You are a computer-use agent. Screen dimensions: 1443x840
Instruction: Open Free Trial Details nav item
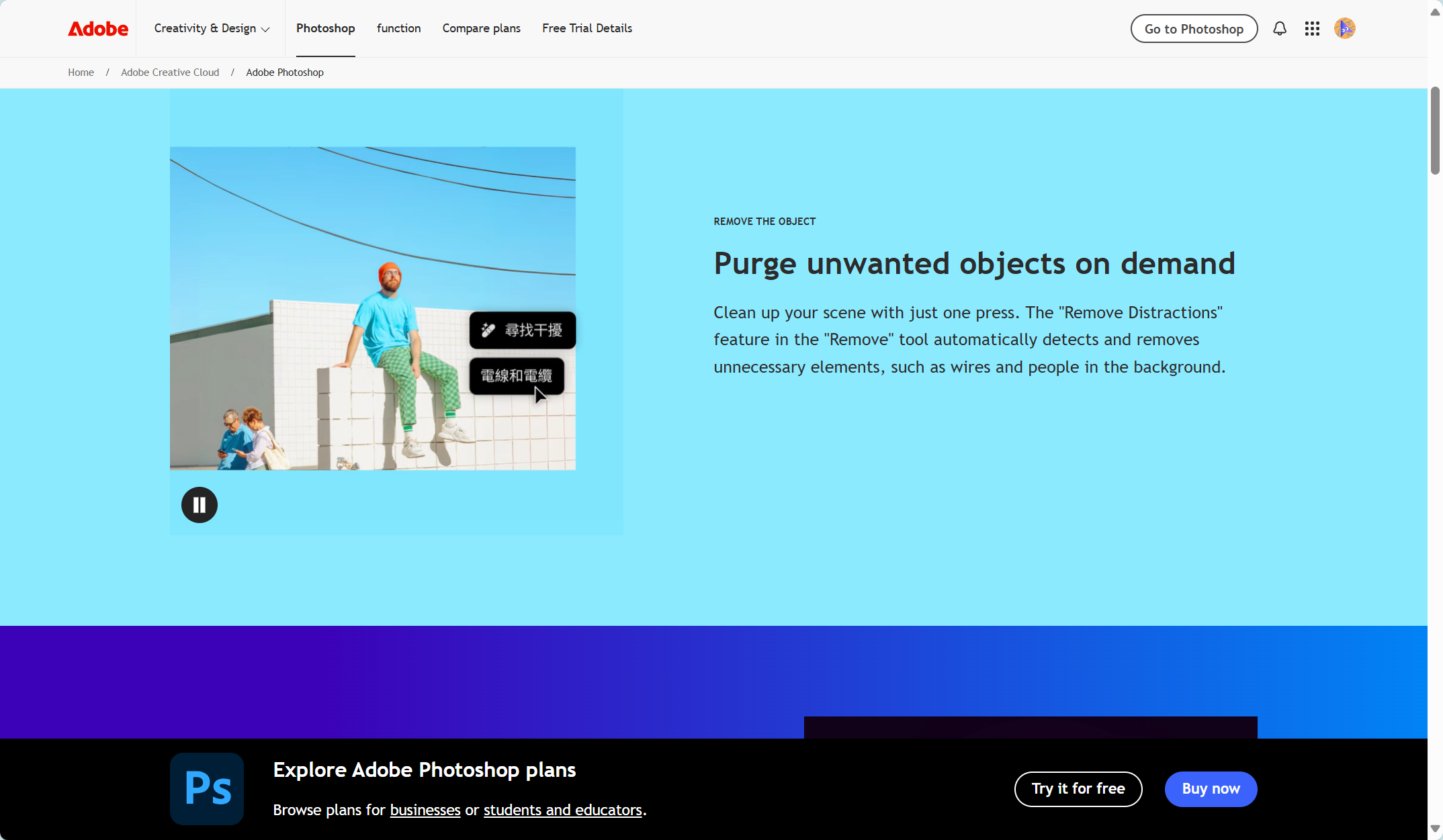(x=587, y=28)
